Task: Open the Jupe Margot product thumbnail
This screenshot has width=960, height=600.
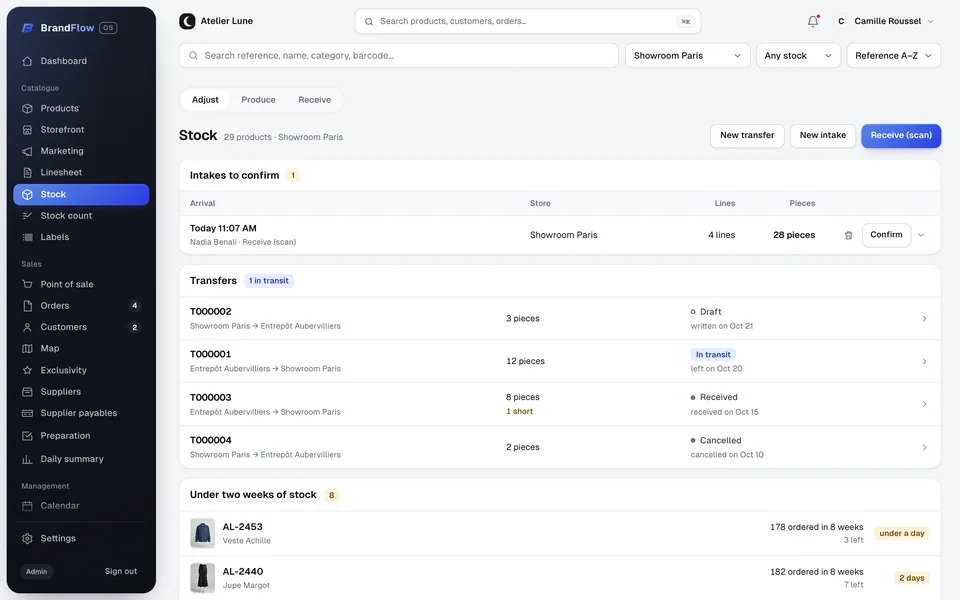Action: pyautogui.click(x=203, y=578)
